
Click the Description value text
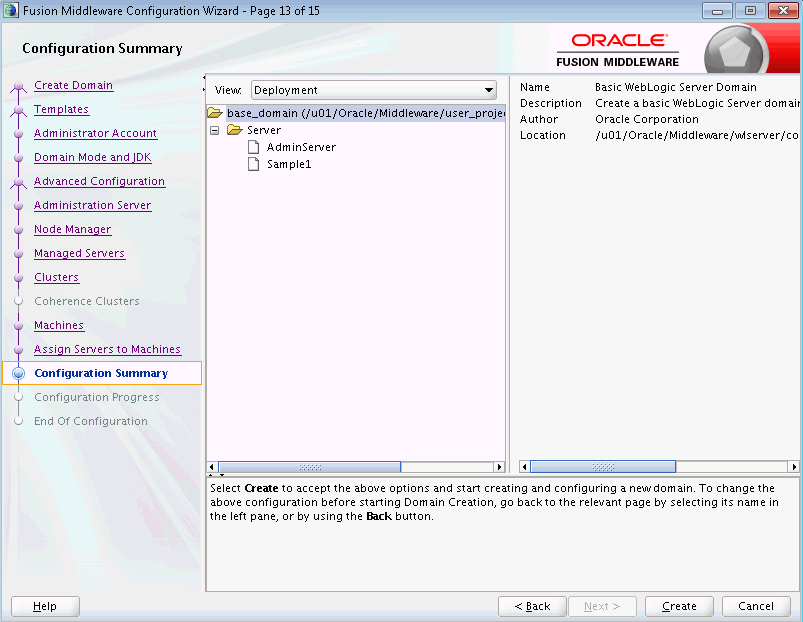click(697, 103)
